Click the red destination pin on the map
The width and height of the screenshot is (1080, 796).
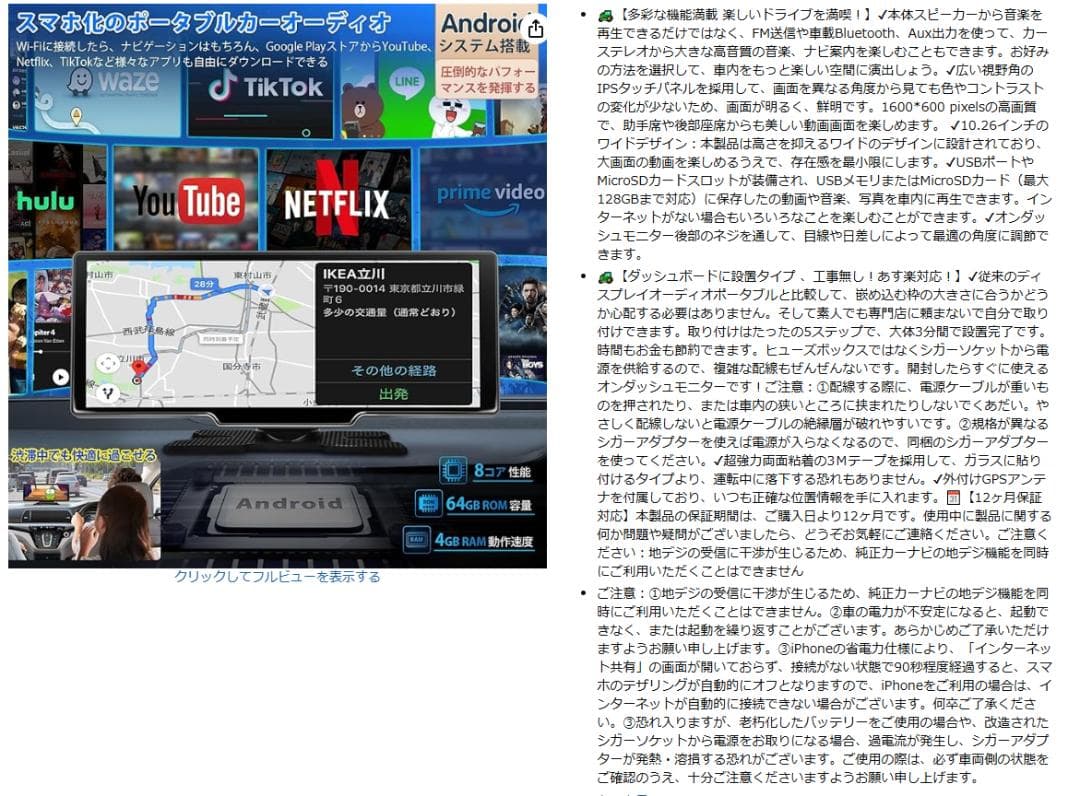tap(139, 368)
